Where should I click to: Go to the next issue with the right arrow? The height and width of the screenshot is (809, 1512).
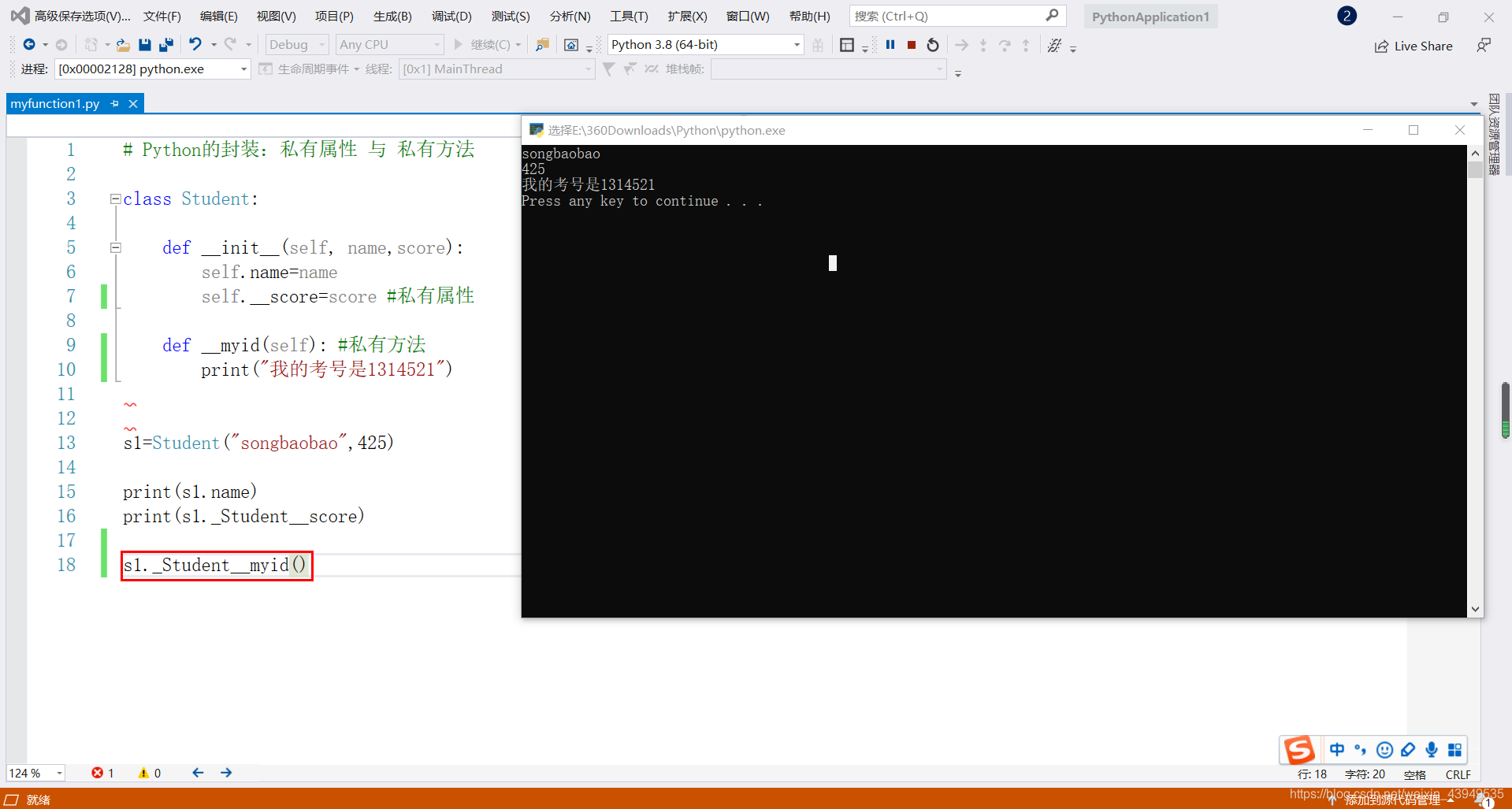[226, 773]
